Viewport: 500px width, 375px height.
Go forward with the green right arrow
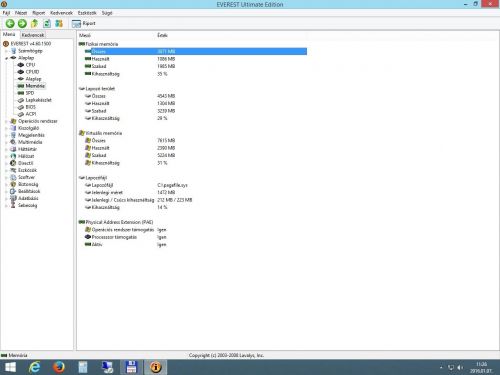click(22, 23)
